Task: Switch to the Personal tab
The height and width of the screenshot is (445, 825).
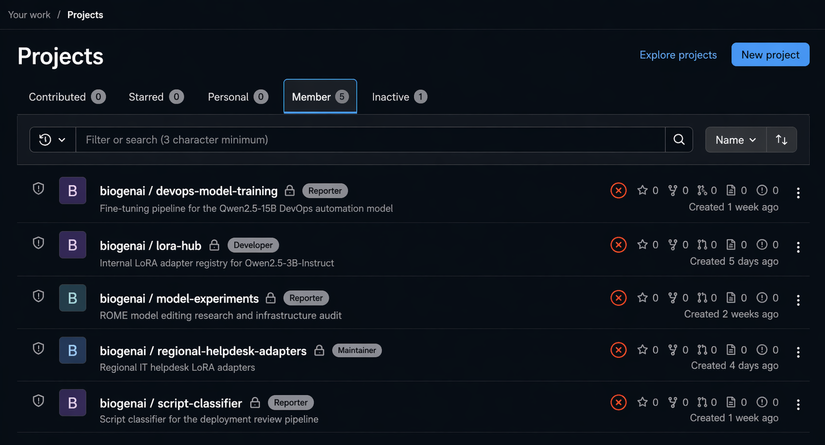Action: (238, 97)
